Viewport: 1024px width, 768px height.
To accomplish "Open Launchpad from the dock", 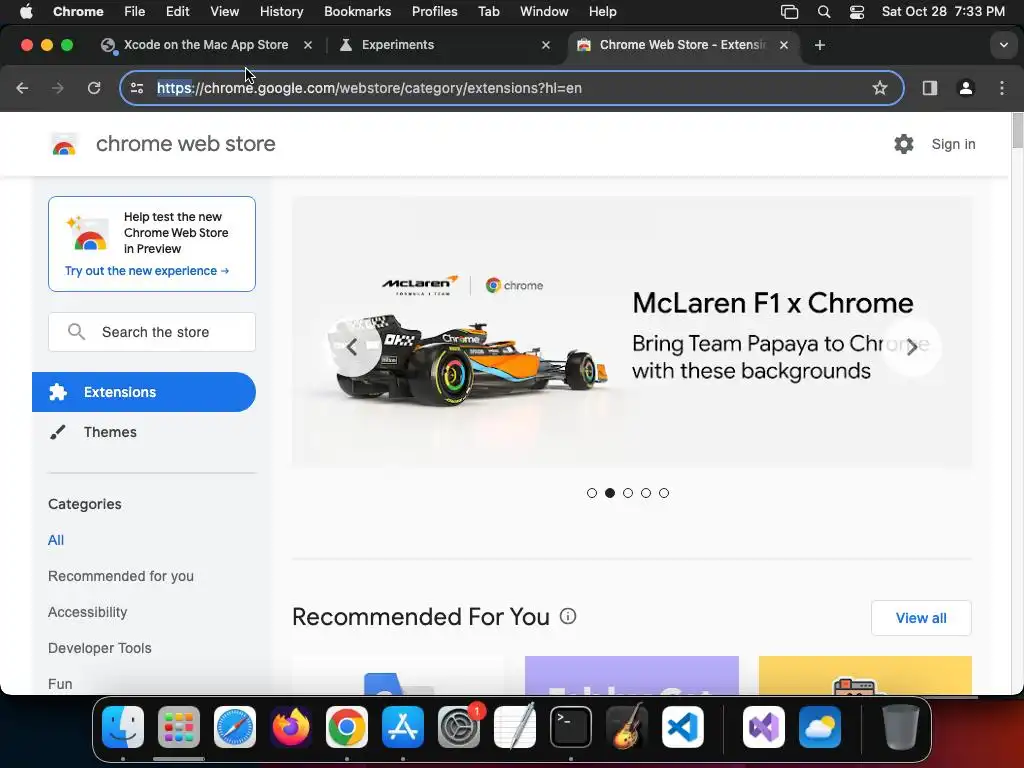I will pos(179,727).
